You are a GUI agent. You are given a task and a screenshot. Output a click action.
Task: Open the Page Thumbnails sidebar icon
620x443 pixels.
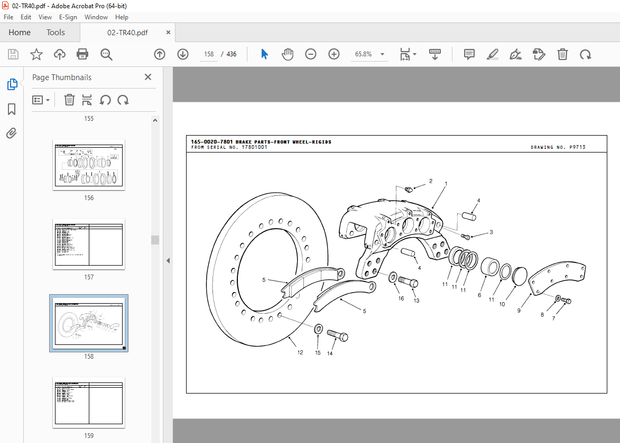coord(12,84)
